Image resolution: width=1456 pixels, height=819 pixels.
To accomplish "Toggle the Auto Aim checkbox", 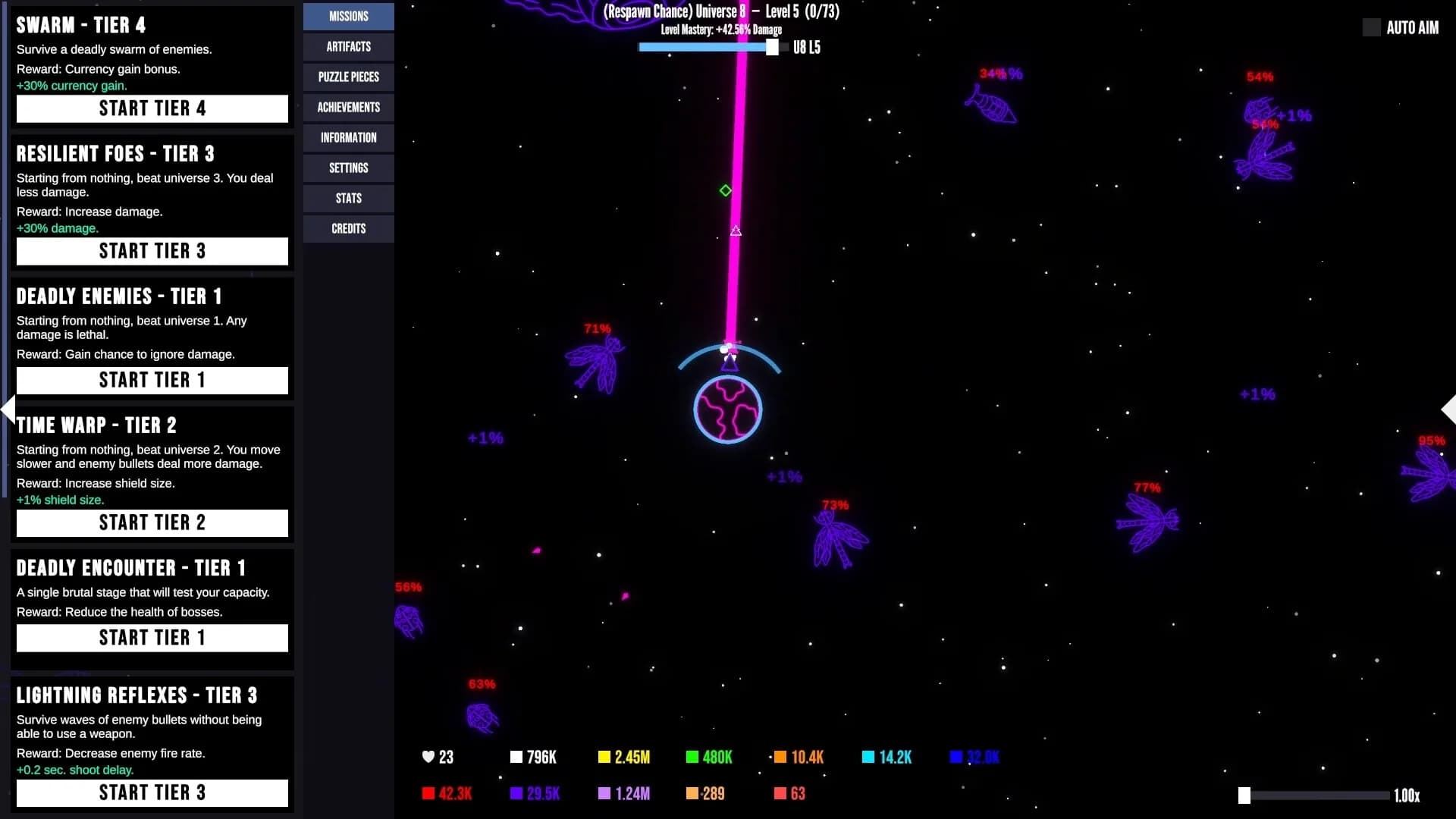I will point(1371,27).
